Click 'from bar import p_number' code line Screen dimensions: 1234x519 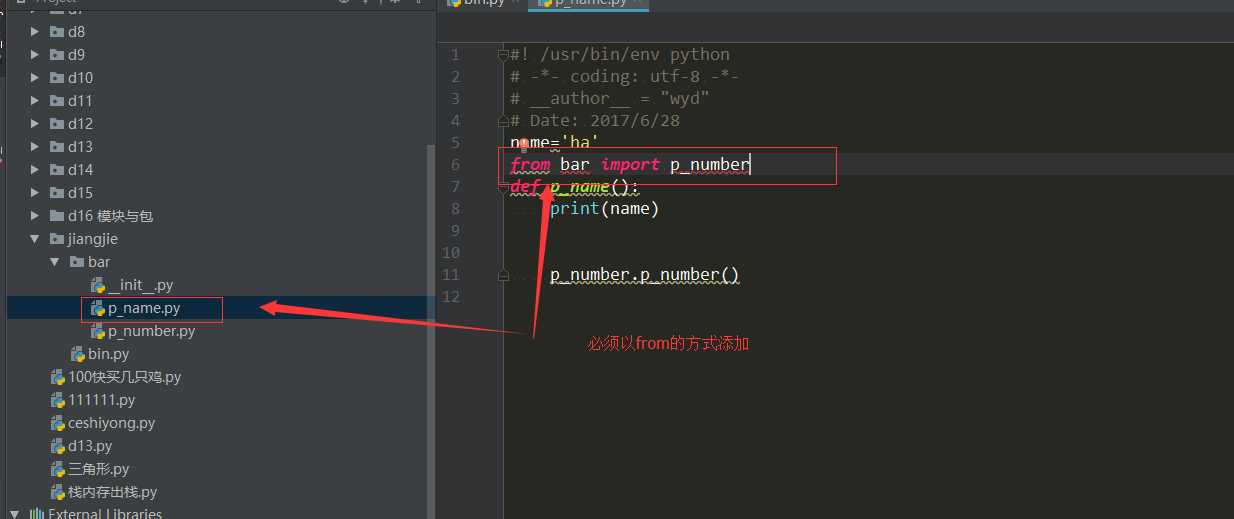point(630,164)
